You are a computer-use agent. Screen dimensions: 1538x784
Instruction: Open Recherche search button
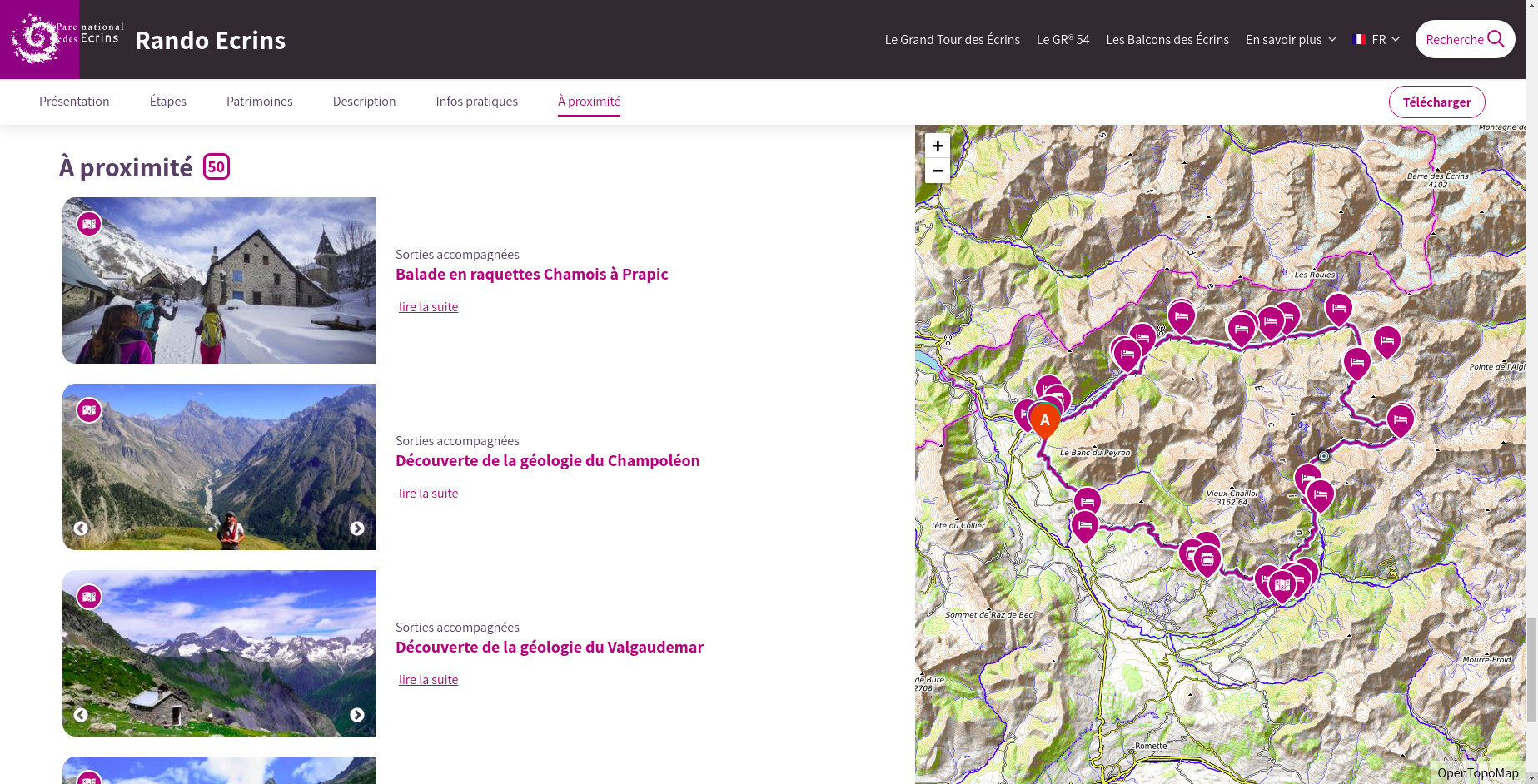1465,39
